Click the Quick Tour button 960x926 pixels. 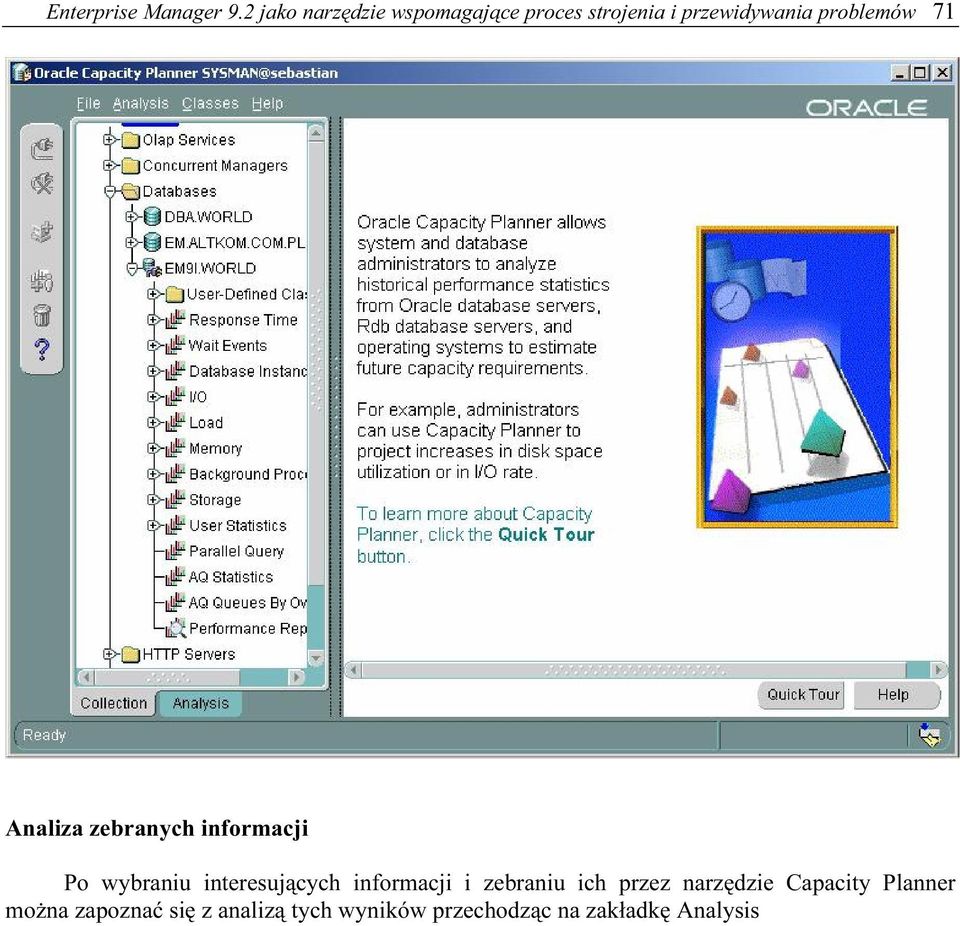click(x=803, y=695)
